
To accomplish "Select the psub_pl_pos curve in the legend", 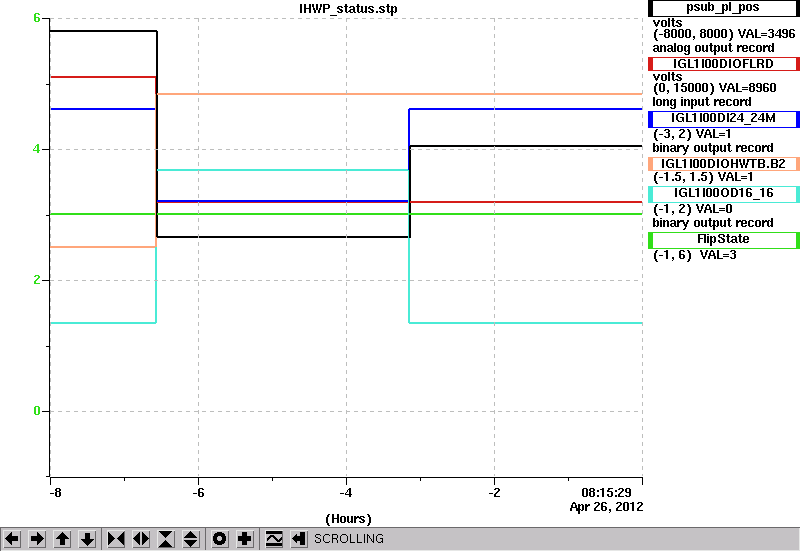I will 723,8.
